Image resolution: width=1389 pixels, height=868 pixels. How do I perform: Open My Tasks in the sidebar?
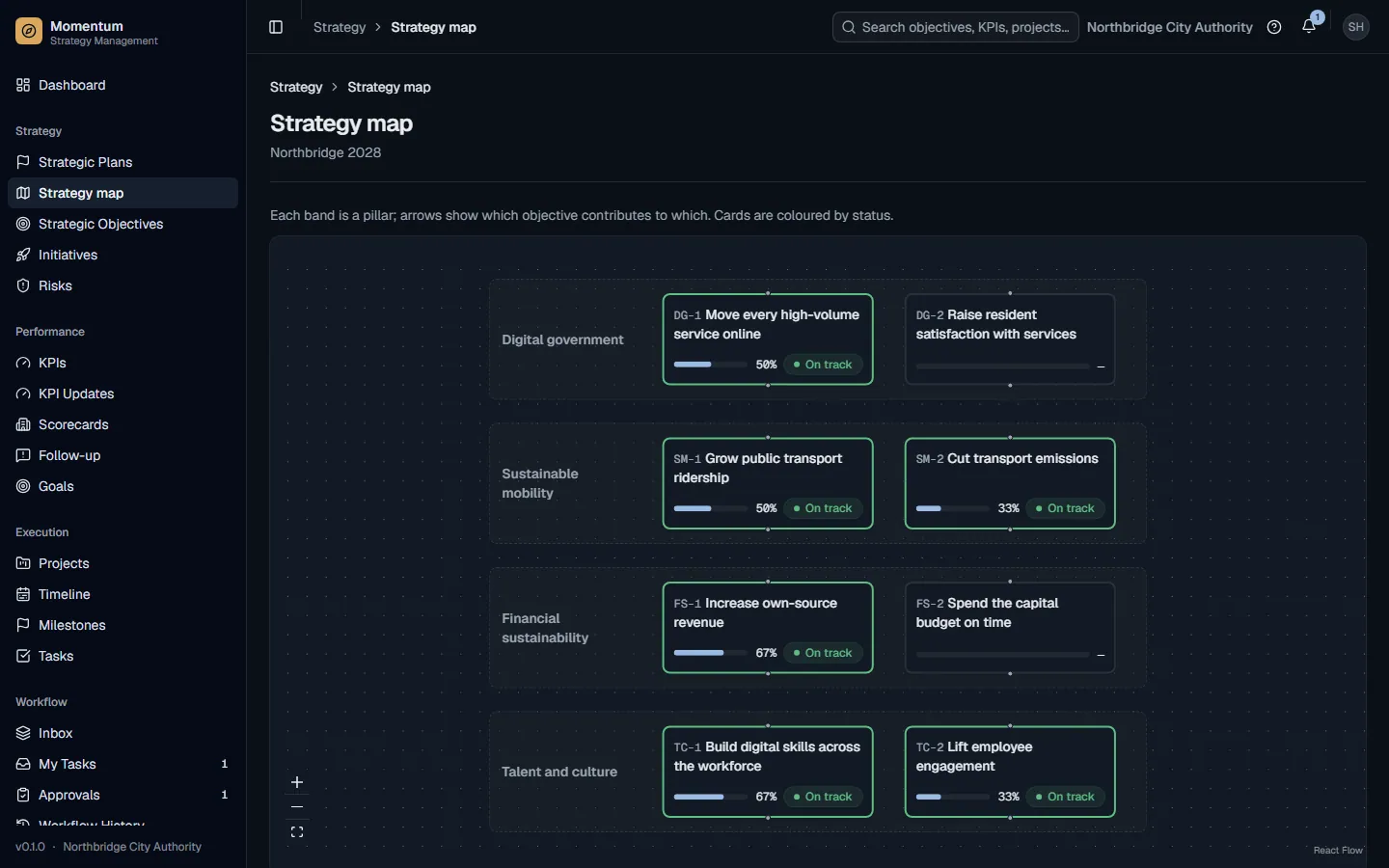pos(123,764)
